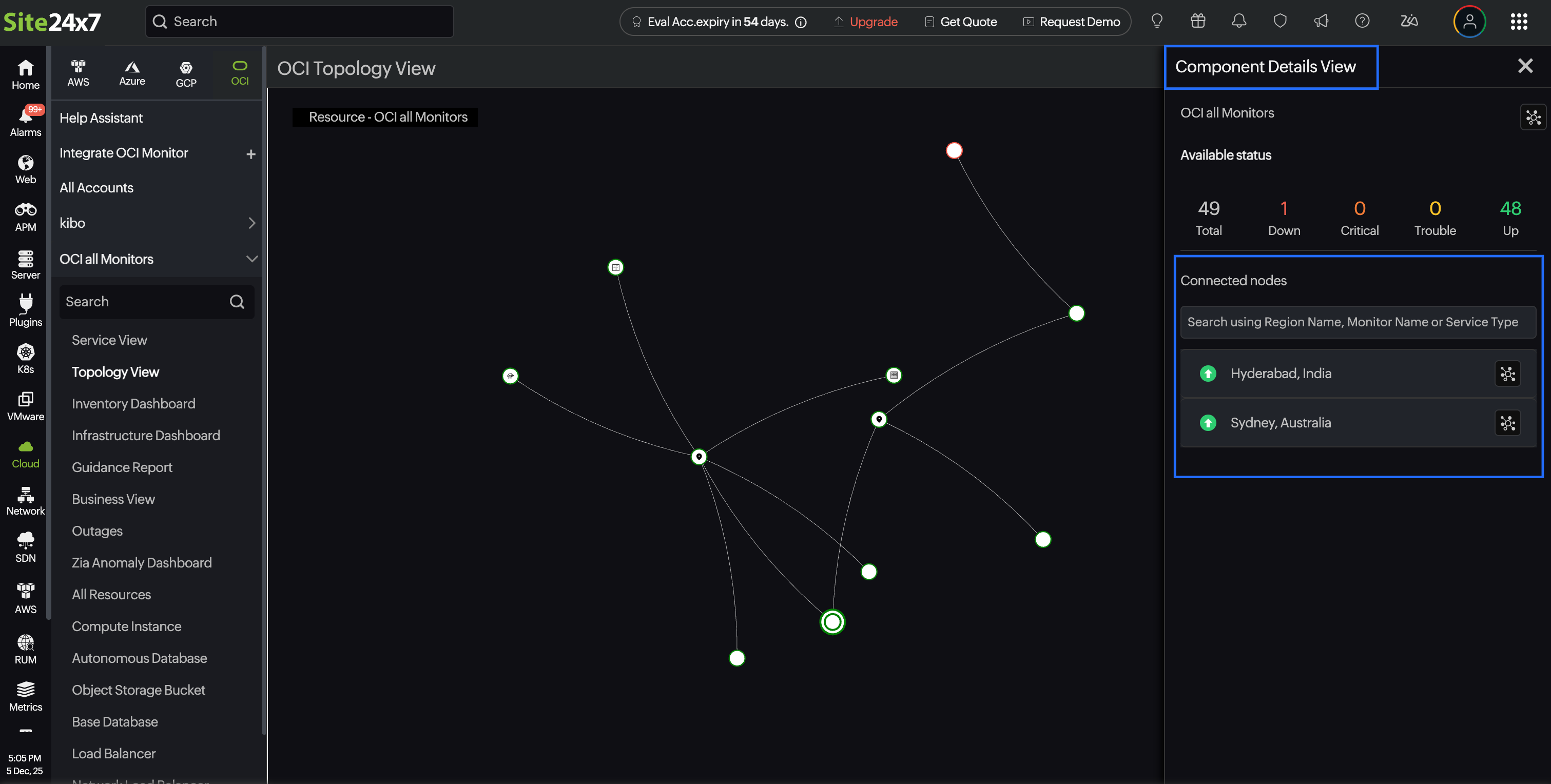Image resolution: width=1551 pixels, height=784 pixels.
Task: Open the K8s monitoring icon
Action: tap(25, 358)
